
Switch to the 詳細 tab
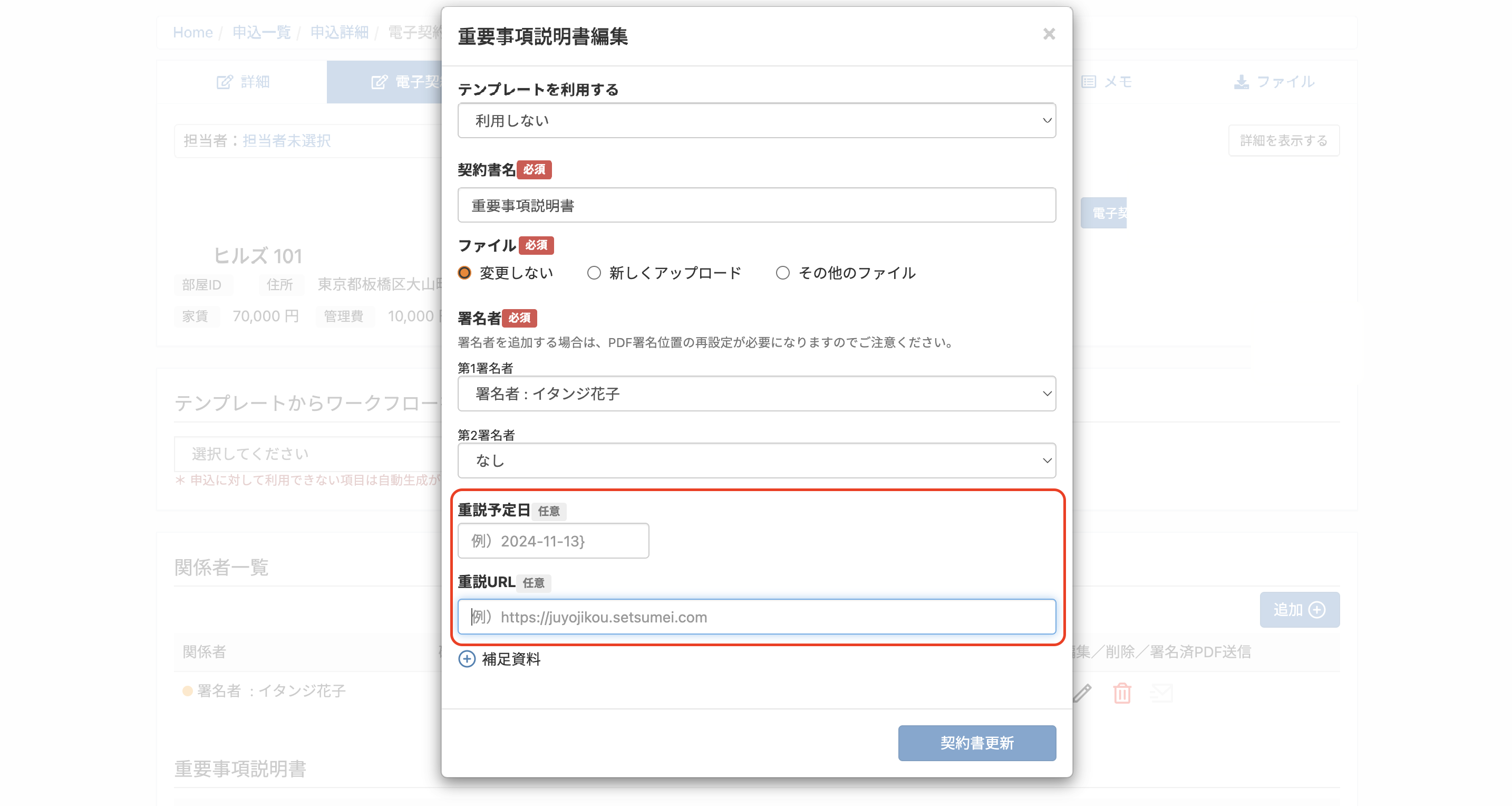click(x=243, y=82)
